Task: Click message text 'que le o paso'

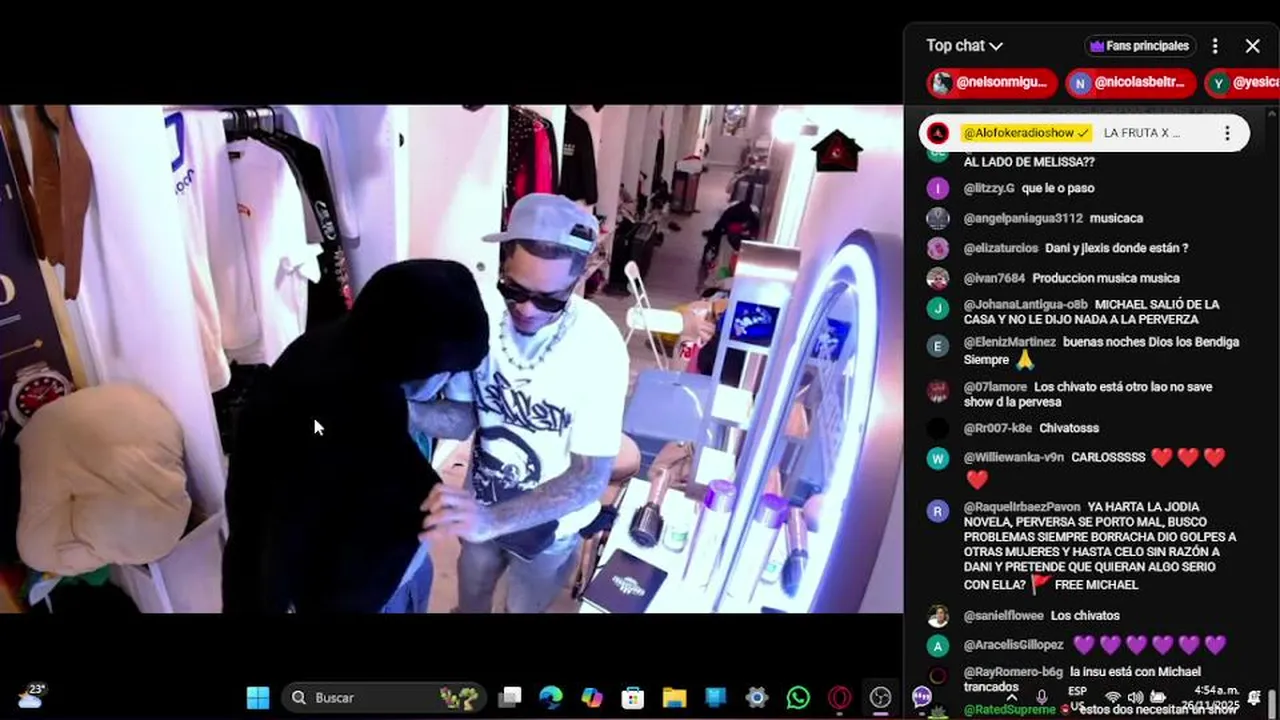Action: pos(1058,188)
